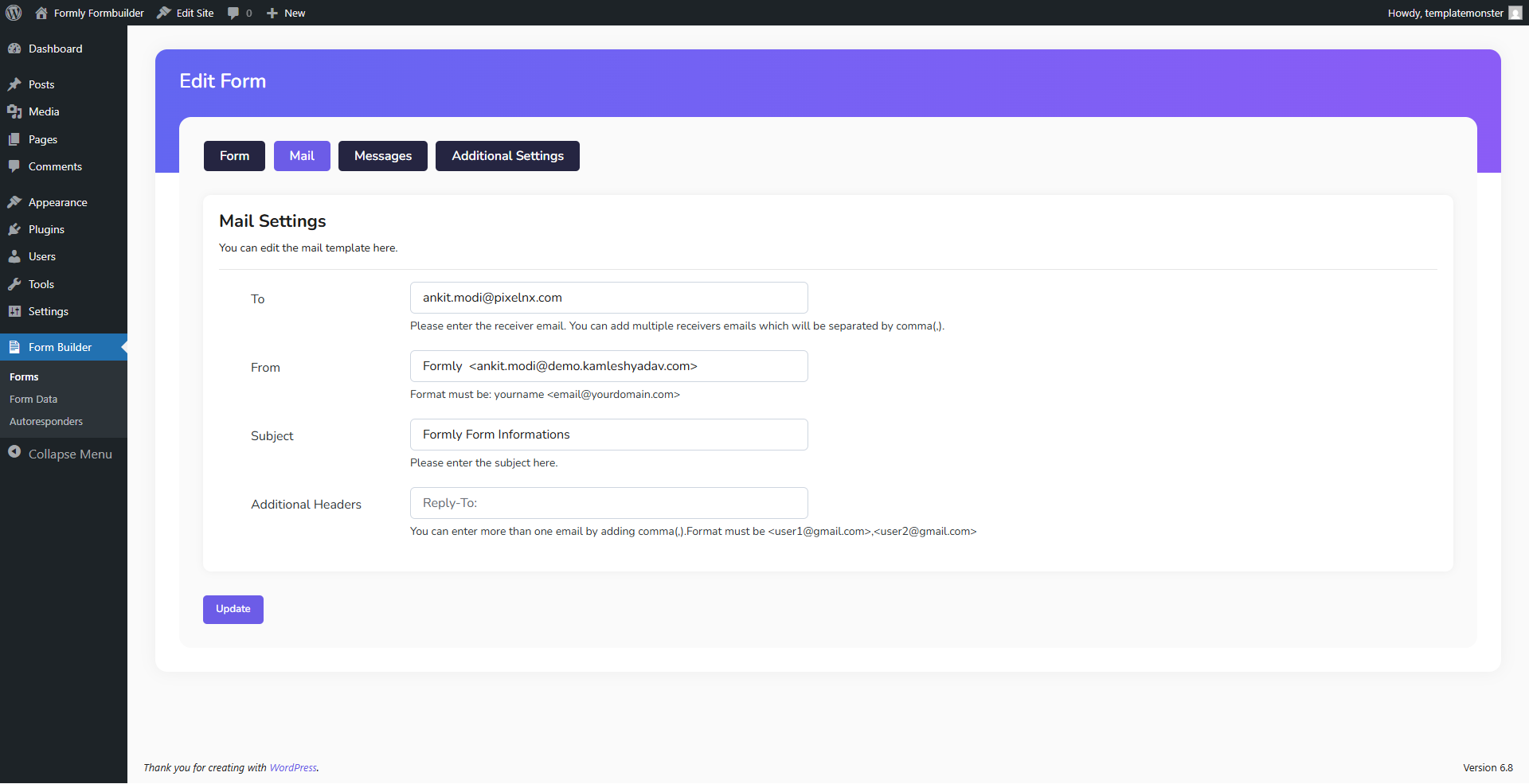Click the Plugins plug icon
The image size is (1529, 784).
[14, 229]
